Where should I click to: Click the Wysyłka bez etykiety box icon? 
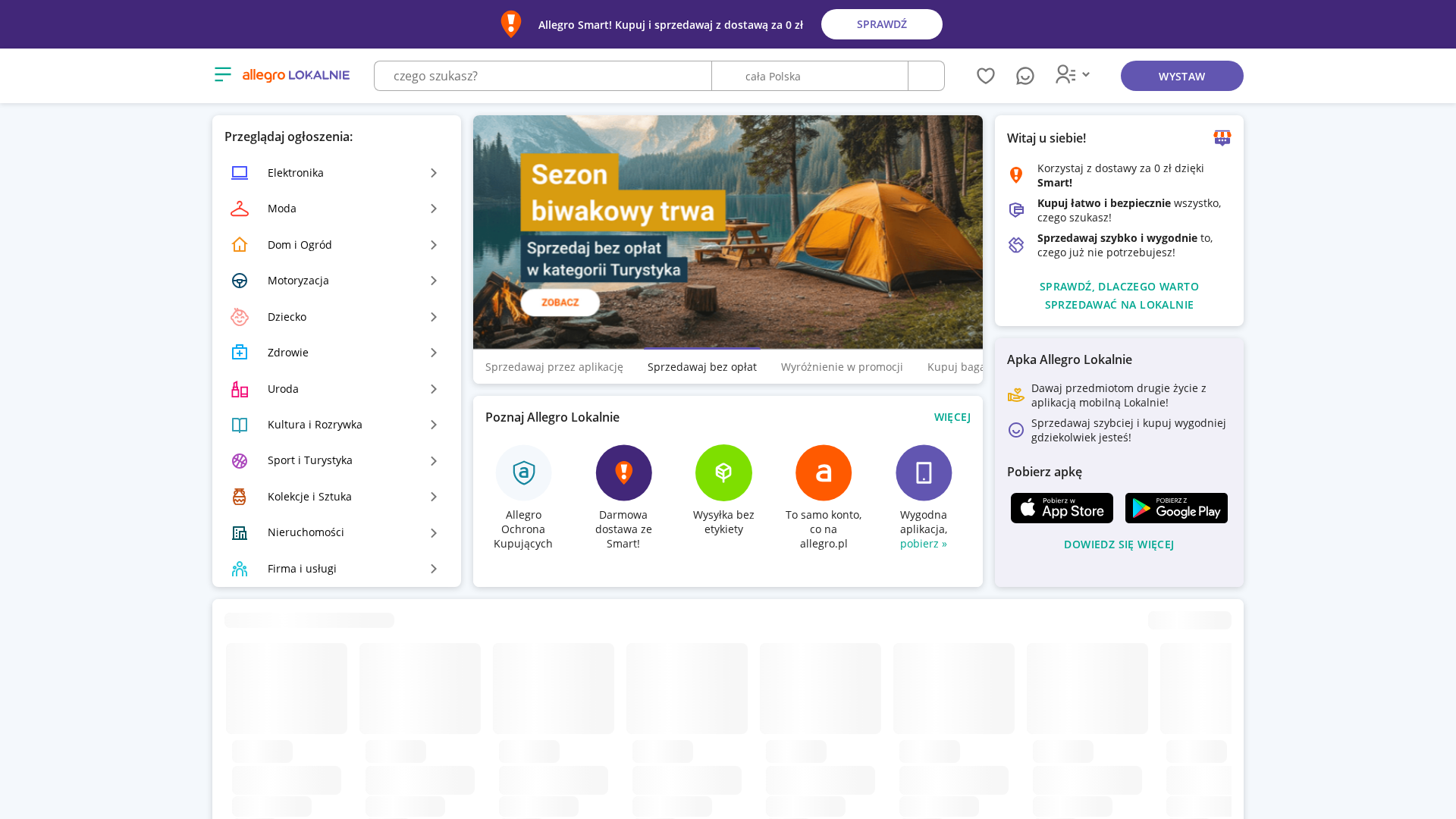[x=723, y=472]
